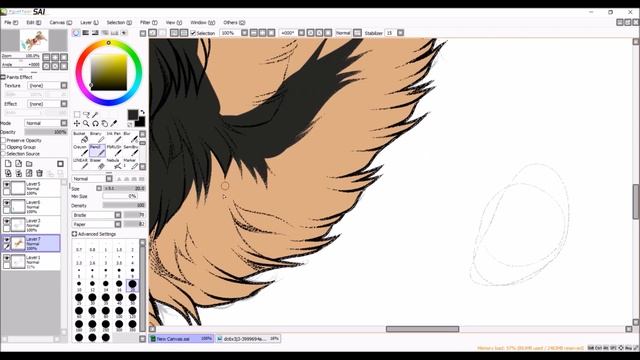Click the canvas horizontal scrollbar thumb
Screen dimensions: 640x360
422,329
